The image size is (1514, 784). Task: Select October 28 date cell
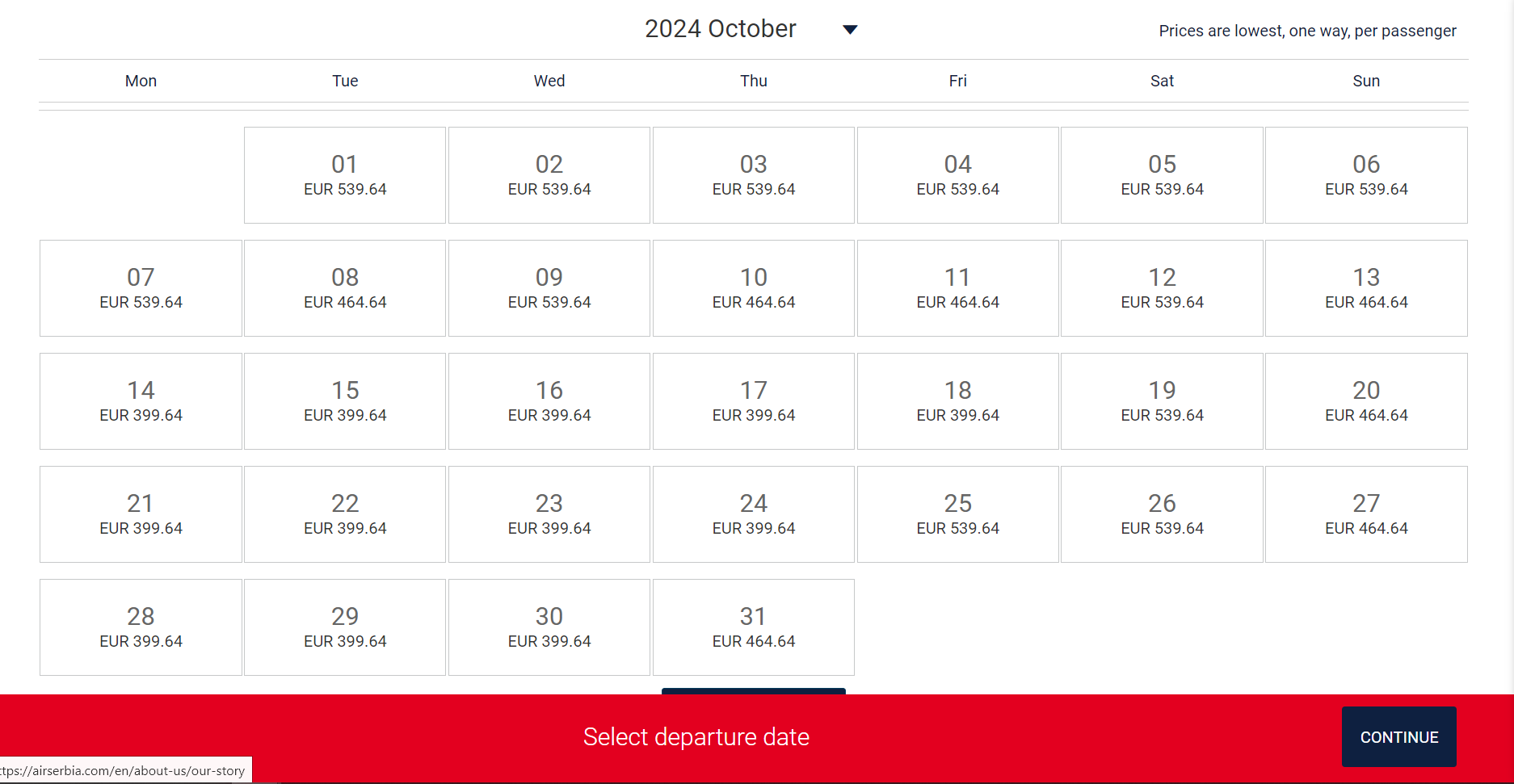(x=141, y=627)
